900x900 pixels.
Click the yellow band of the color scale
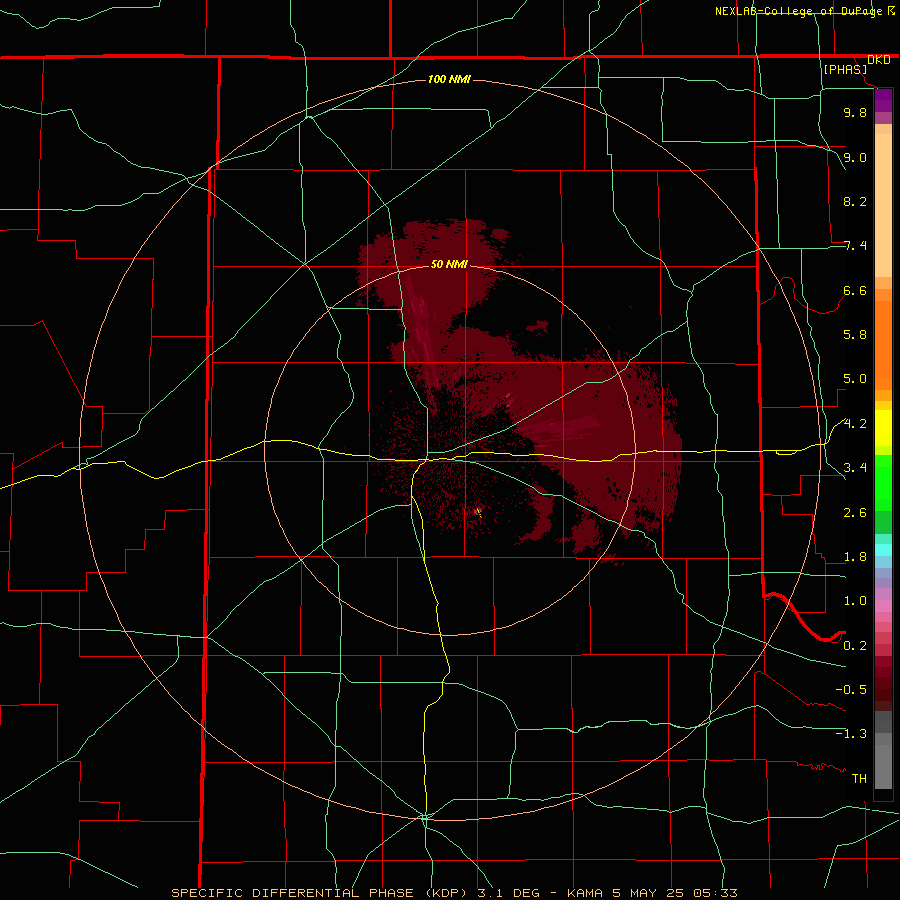point(883,428)
